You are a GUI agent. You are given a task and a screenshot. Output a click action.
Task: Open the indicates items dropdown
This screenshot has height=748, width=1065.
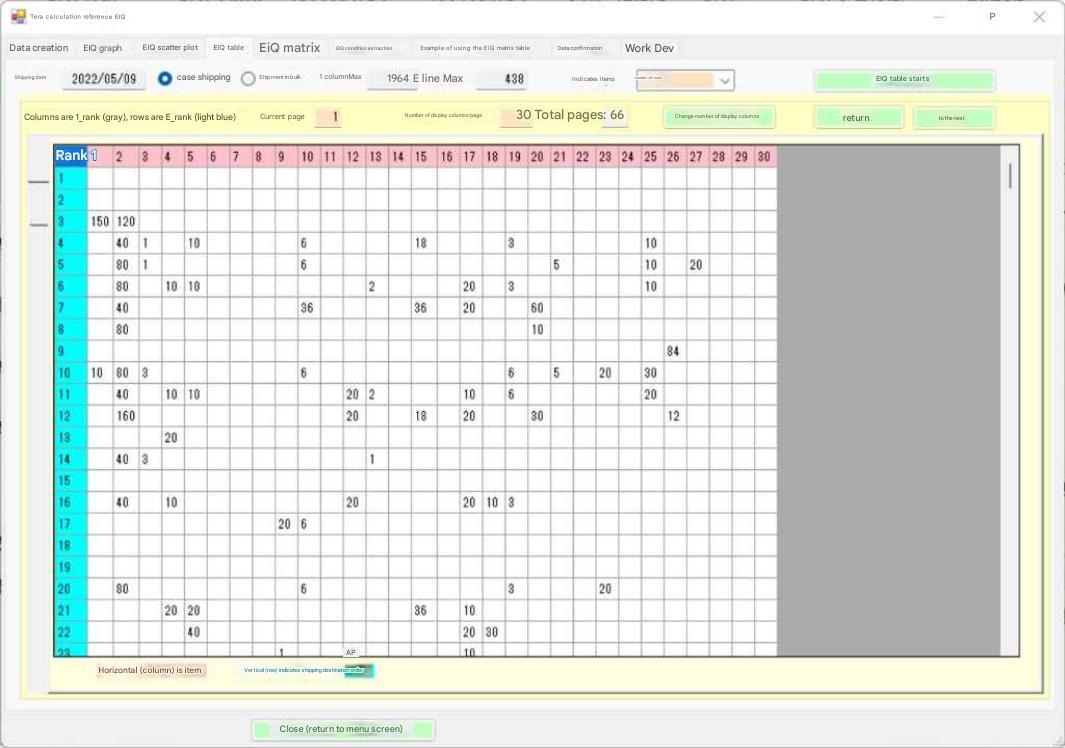pyautogui.click(x=726, y=80)
